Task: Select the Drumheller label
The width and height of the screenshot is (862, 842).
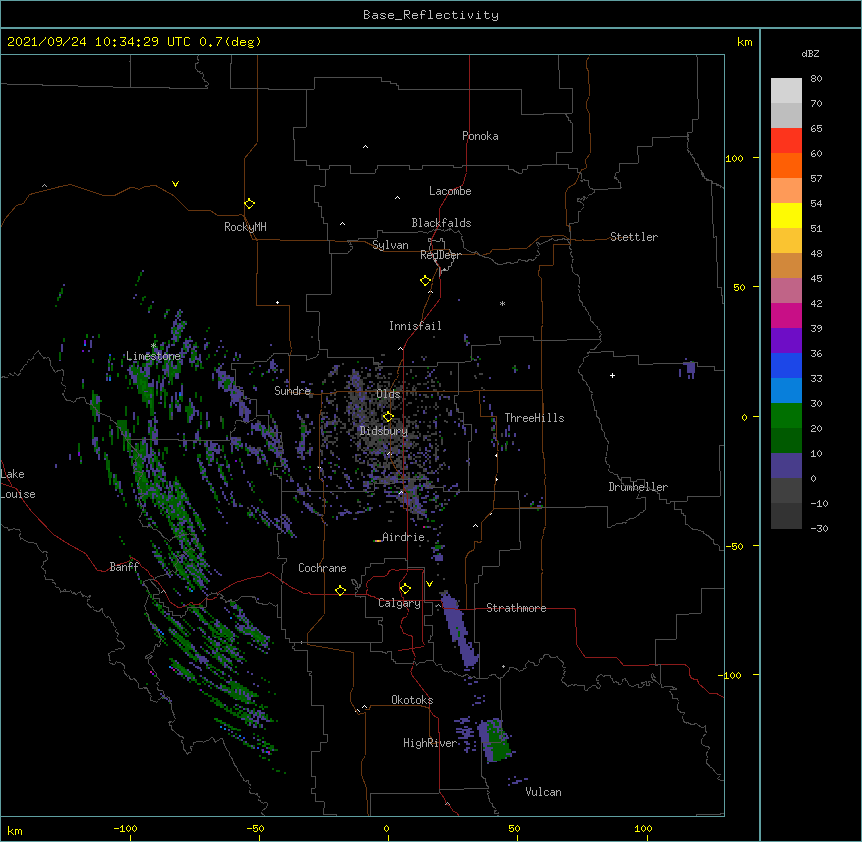Action: (x=638, y=487)
